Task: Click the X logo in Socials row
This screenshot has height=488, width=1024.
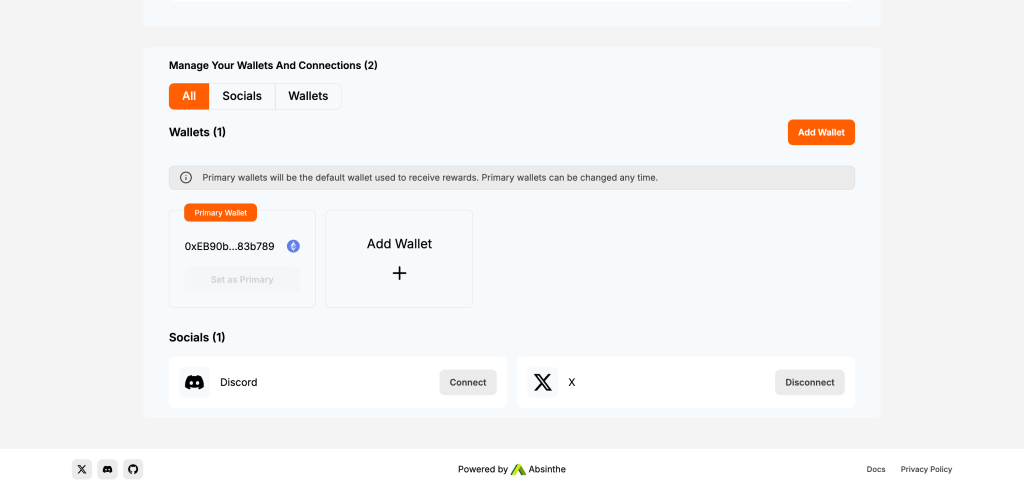Action: [x=543, y=382]
